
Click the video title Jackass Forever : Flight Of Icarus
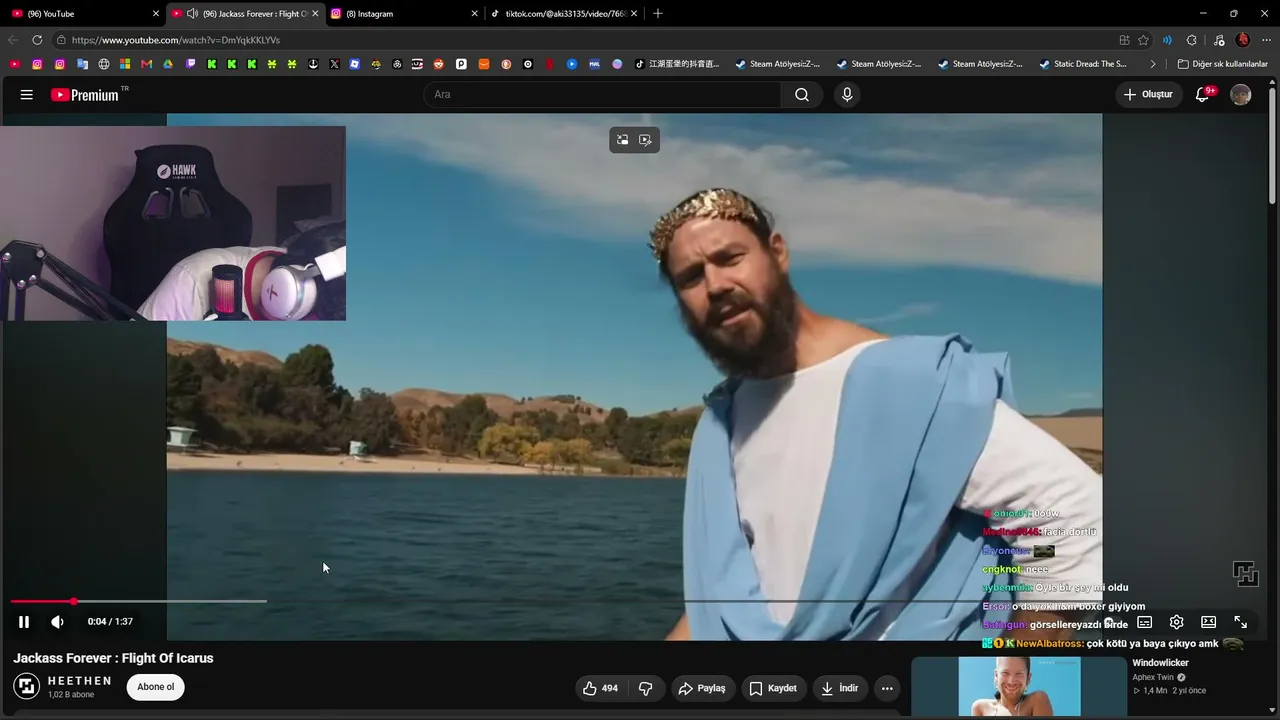point(113,658)
